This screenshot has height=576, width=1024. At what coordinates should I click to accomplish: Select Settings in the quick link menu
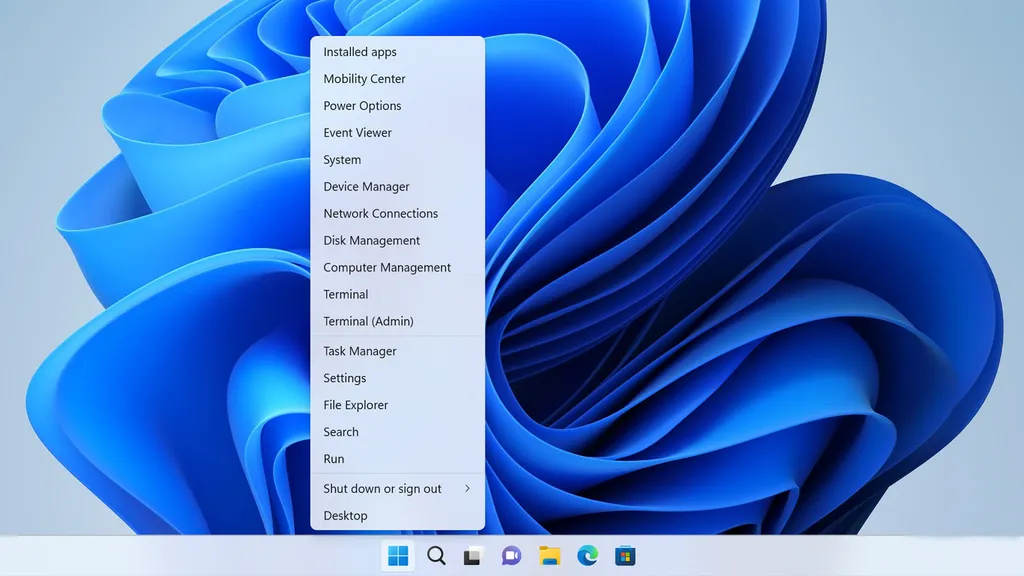tap(397, 378)
